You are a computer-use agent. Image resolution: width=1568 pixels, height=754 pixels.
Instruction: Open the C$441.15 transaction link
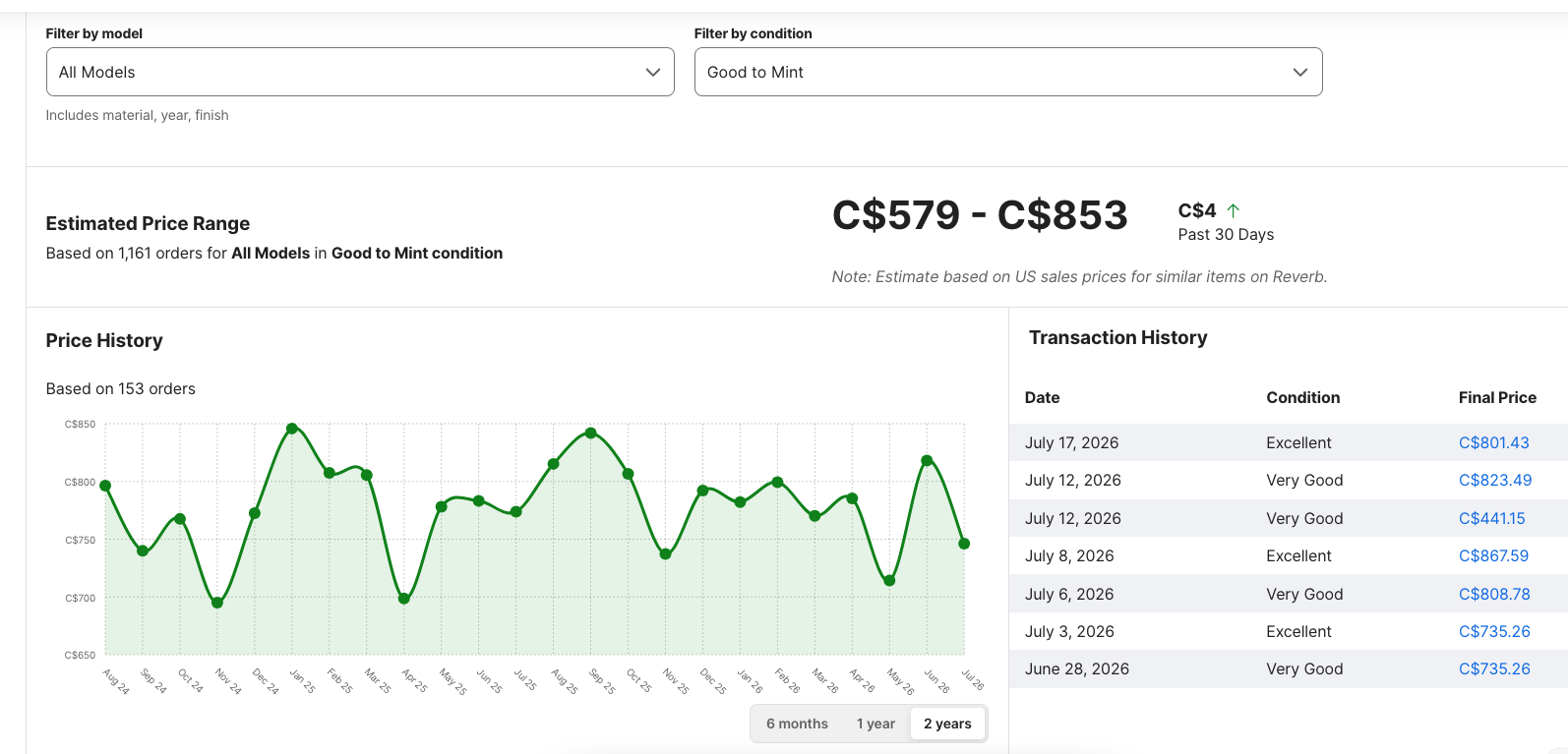point(1491,518)
